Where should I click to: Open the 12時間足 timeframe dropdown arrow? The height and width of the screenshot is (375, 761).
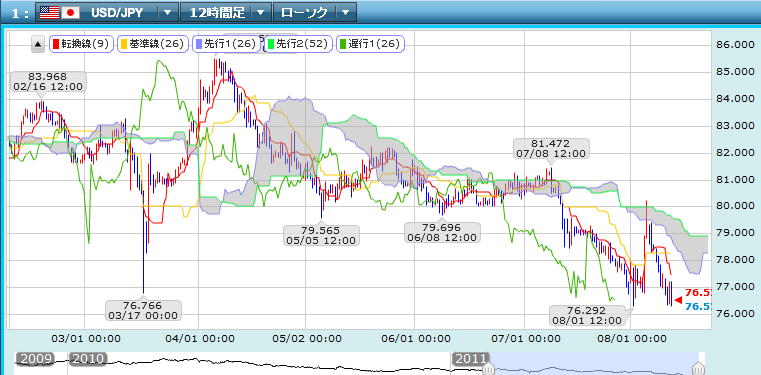261,13
